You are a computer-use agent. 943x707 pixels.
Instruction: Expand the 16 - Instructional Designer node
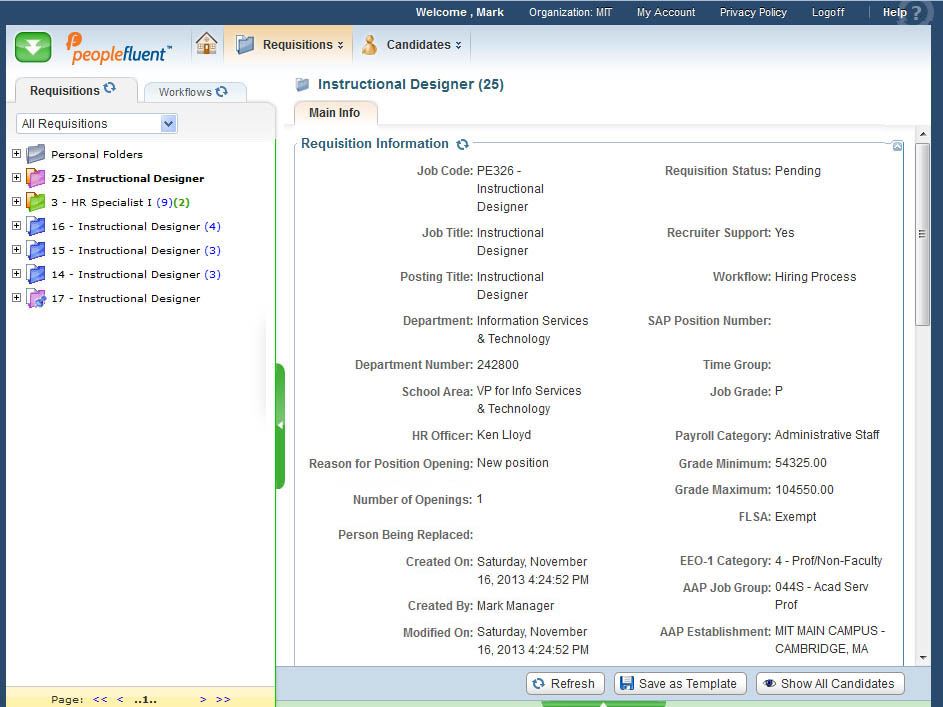[x=16, y=226]
